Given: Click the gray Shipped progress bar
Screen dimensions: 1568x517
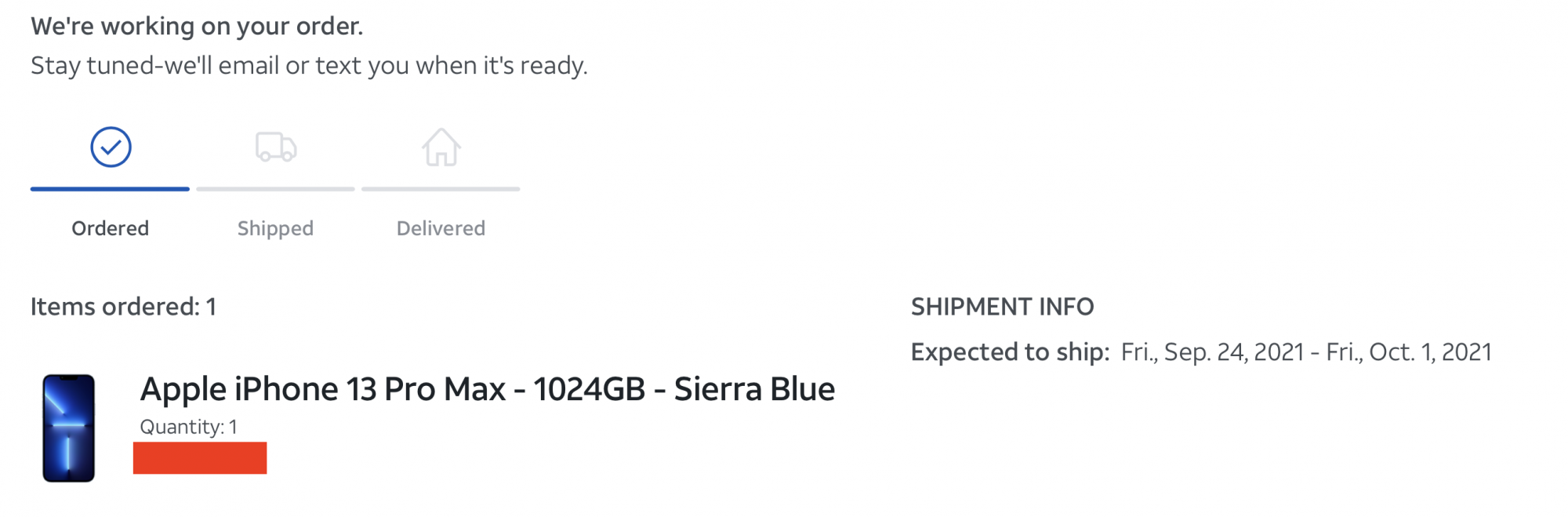Looking at the screenshot, I should click(x=276, y=189).
